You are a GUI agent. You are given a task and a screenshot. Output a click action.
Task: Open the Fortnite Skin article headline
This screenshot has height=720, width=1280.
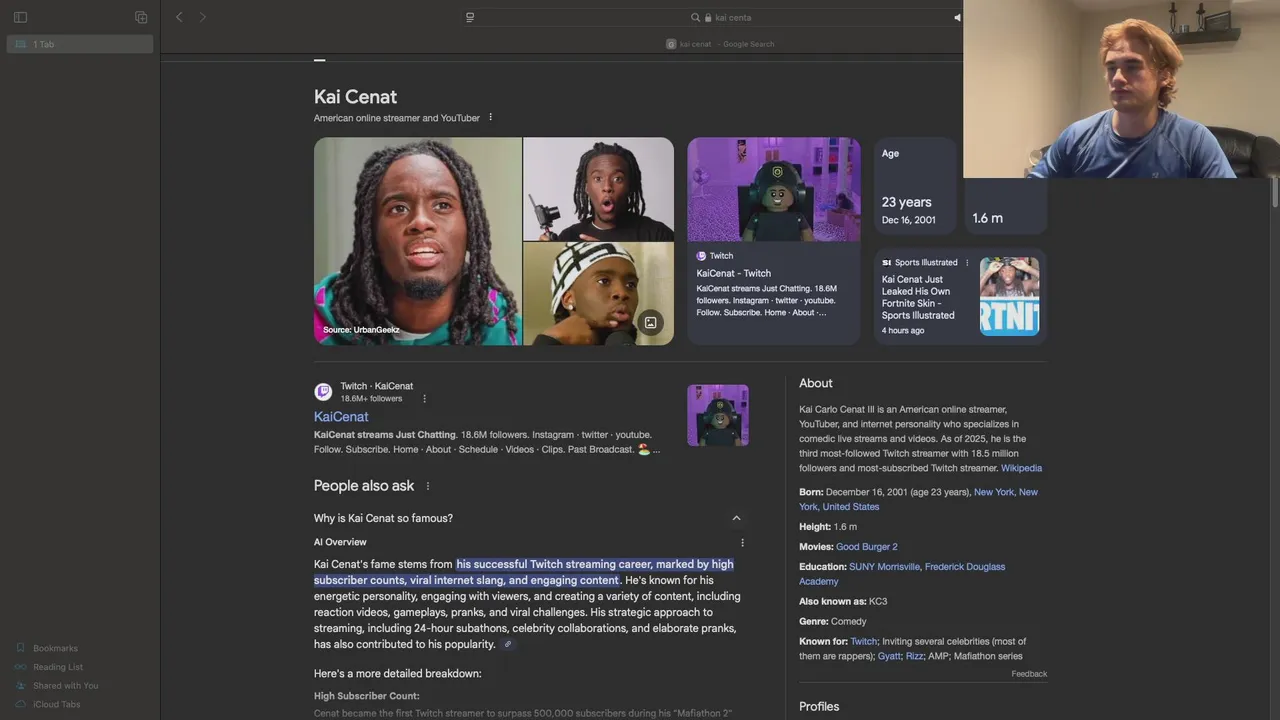point(918,297)
